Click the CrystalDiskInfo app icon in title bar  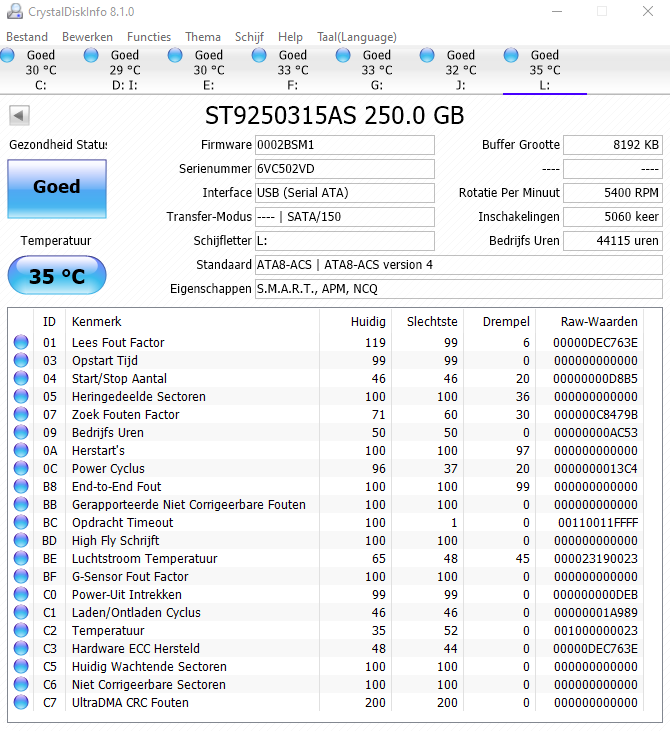[x=14, y=11]
